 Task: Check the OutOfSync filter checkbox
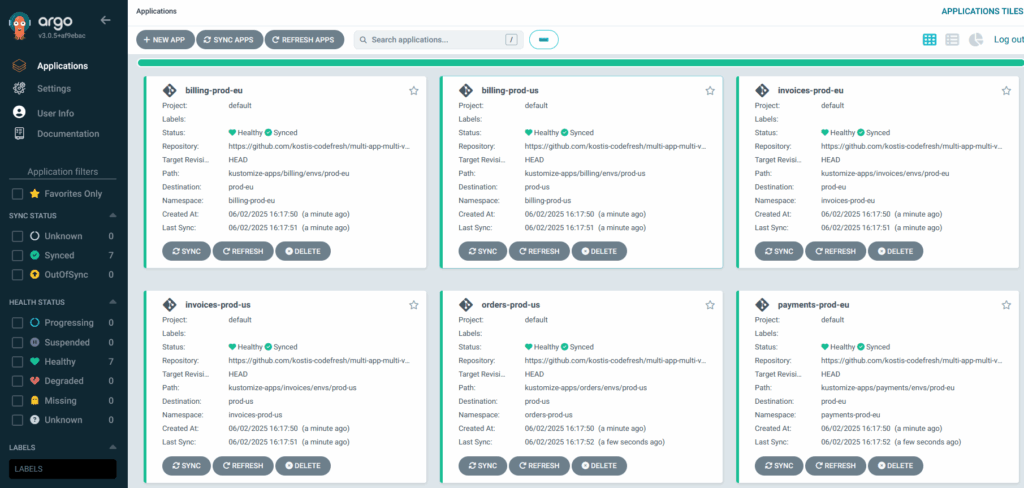point(17,274)
